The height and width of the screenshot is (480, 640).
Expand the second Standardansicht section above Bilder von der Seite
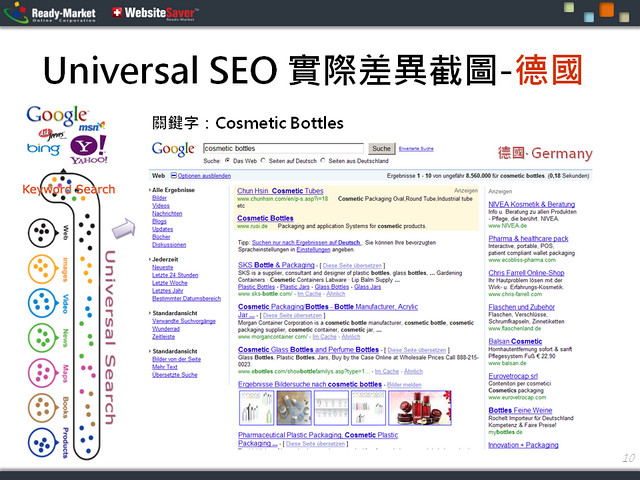click(150, 351)
